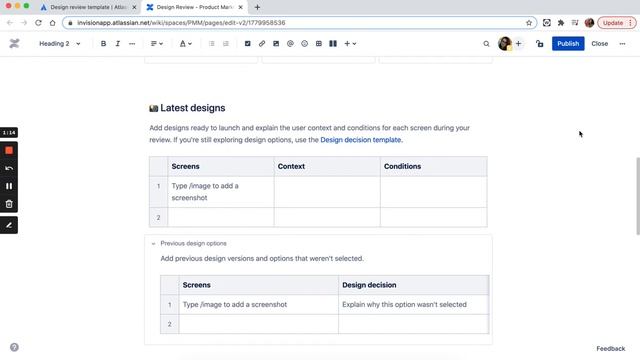The height and width of the screenshot is (360, 640).
Task: Click empty Context cell in row 1
Action: [327, 192]
